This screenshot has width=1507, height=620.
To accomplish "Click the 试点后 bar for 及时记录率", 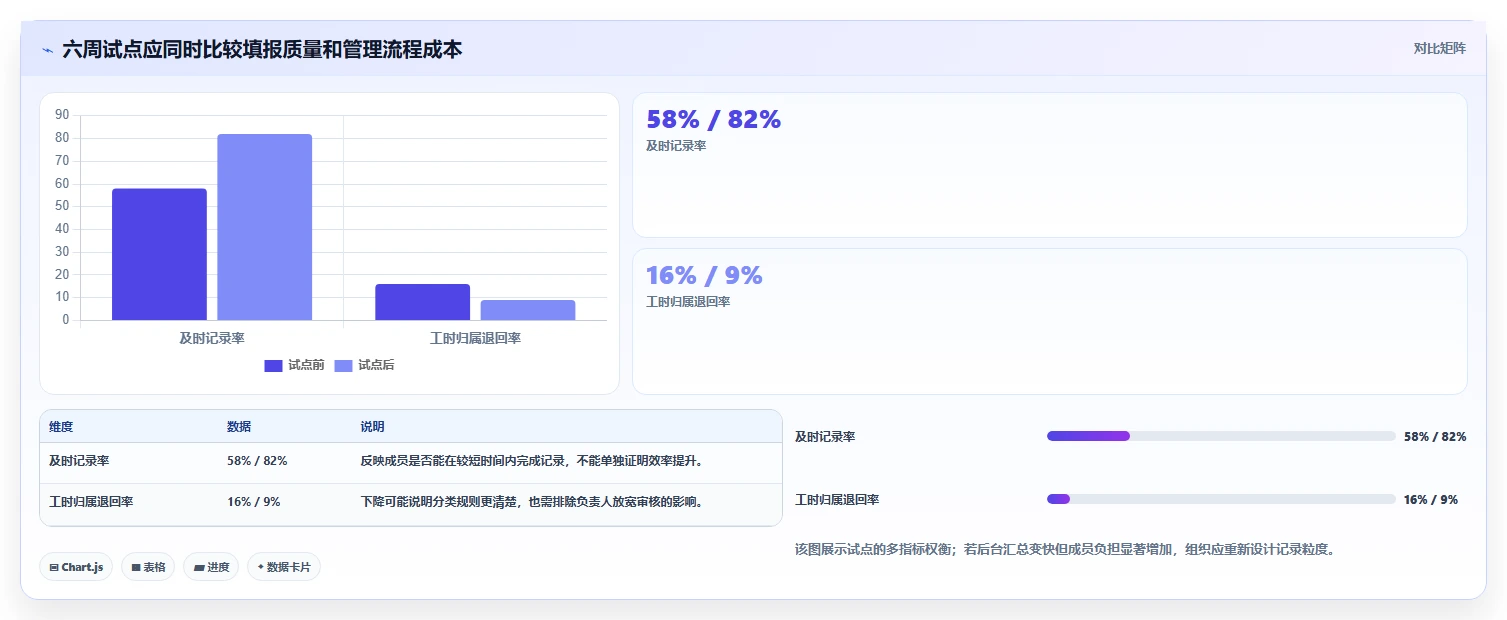I will point(265,227).
